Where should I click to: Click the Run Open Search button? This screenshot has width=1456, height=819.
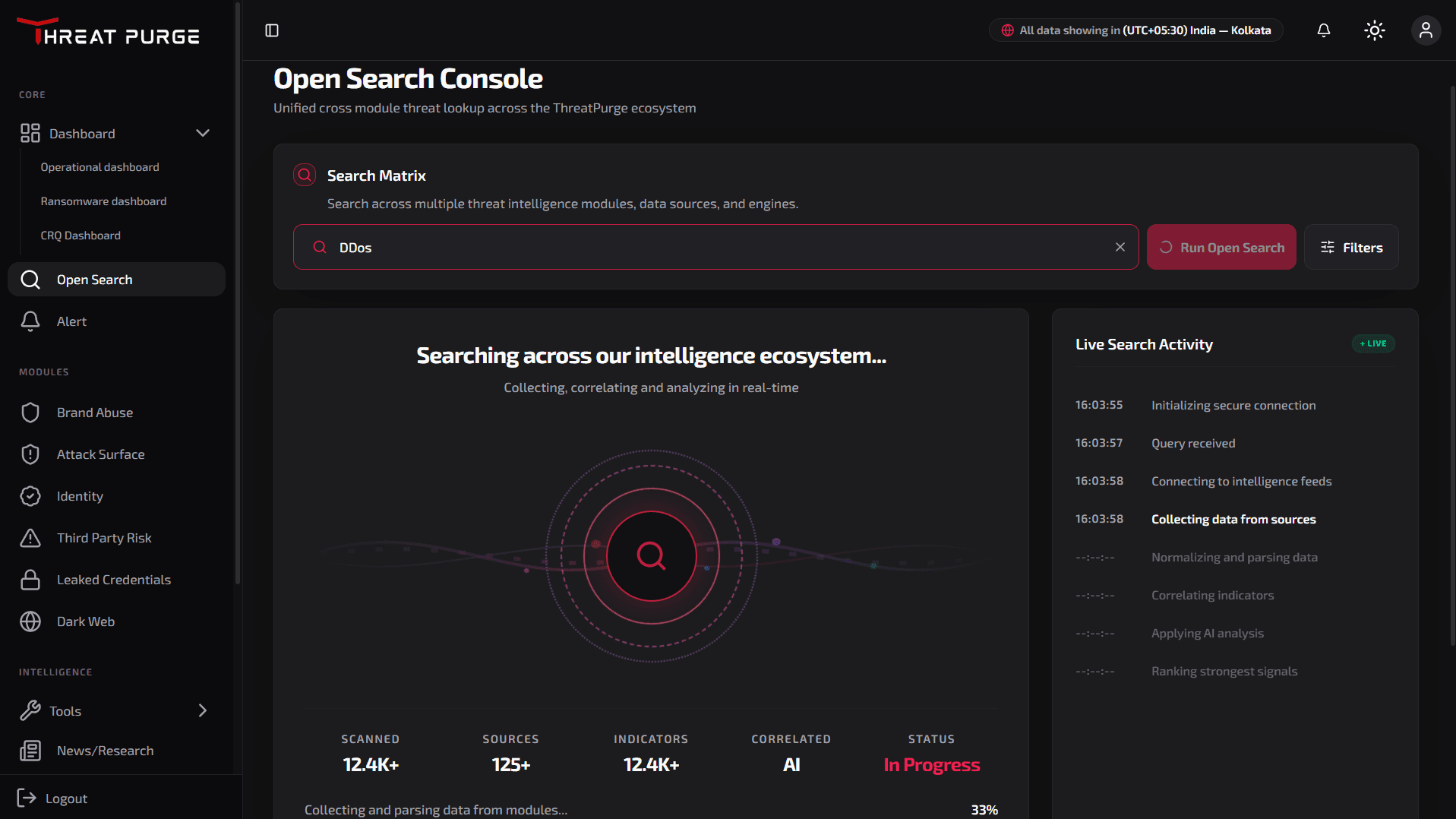1221,247
